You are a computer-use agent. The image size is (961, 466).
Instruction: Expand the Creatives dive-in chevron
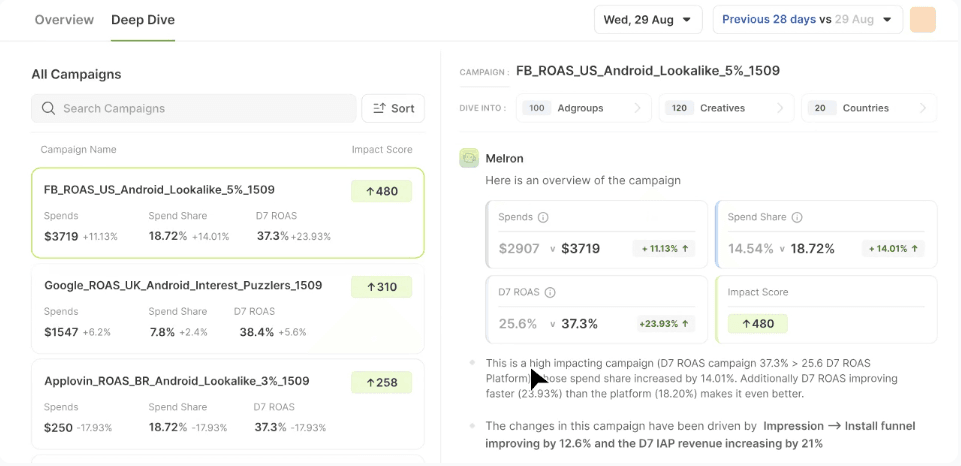[x=780, y=108]
